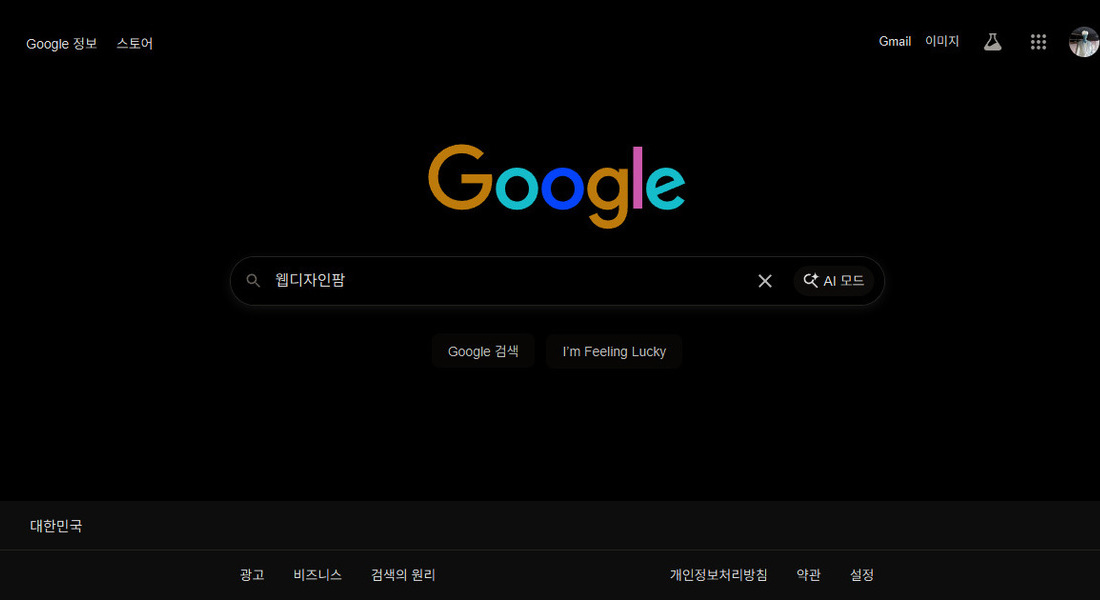The width and height of the screenshot is (1100, 600).
Task: Click the colorful Google logo
Action: coord(556,185)
